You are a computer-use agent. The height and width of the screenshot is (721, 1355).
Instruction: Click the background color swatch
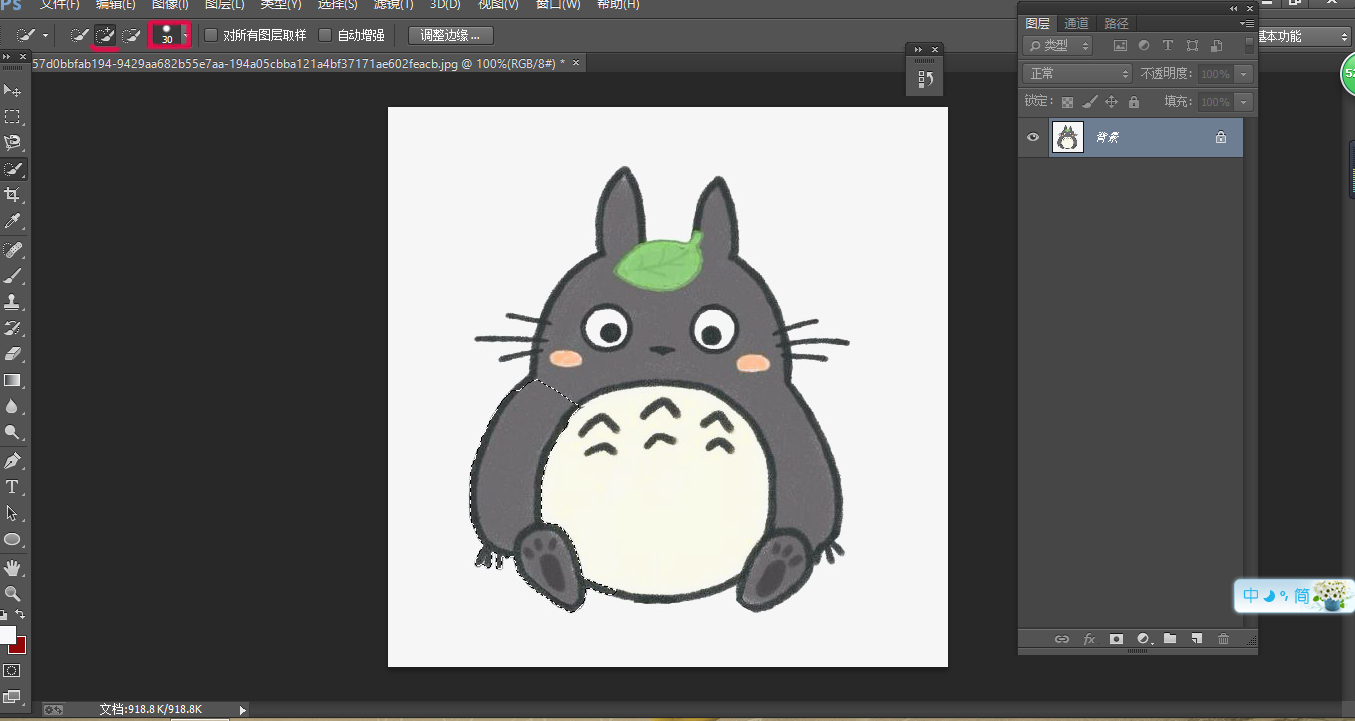[20, 648]
